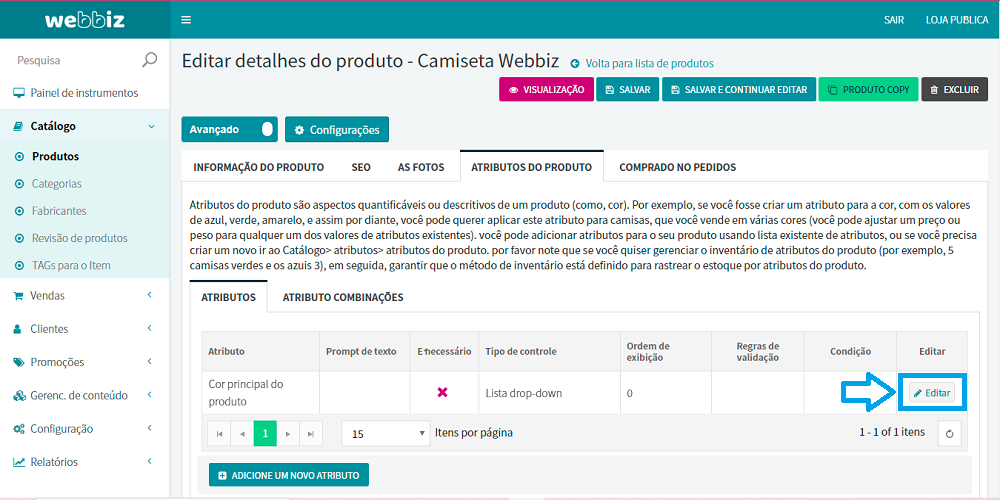Click the red X required marker
Screen dimensions: 1000x500
tap(442, 393)
